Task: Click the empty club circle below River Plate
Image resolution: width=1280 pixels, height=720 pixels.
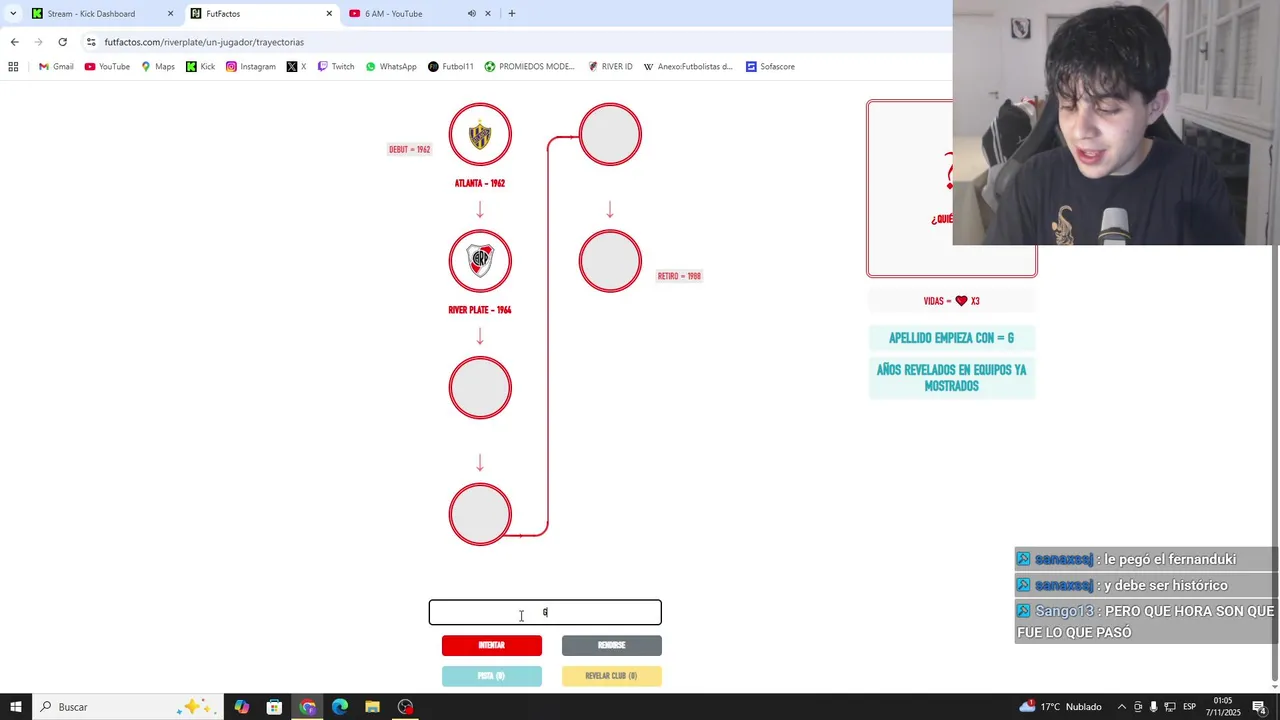Action: tap(480, 388)
